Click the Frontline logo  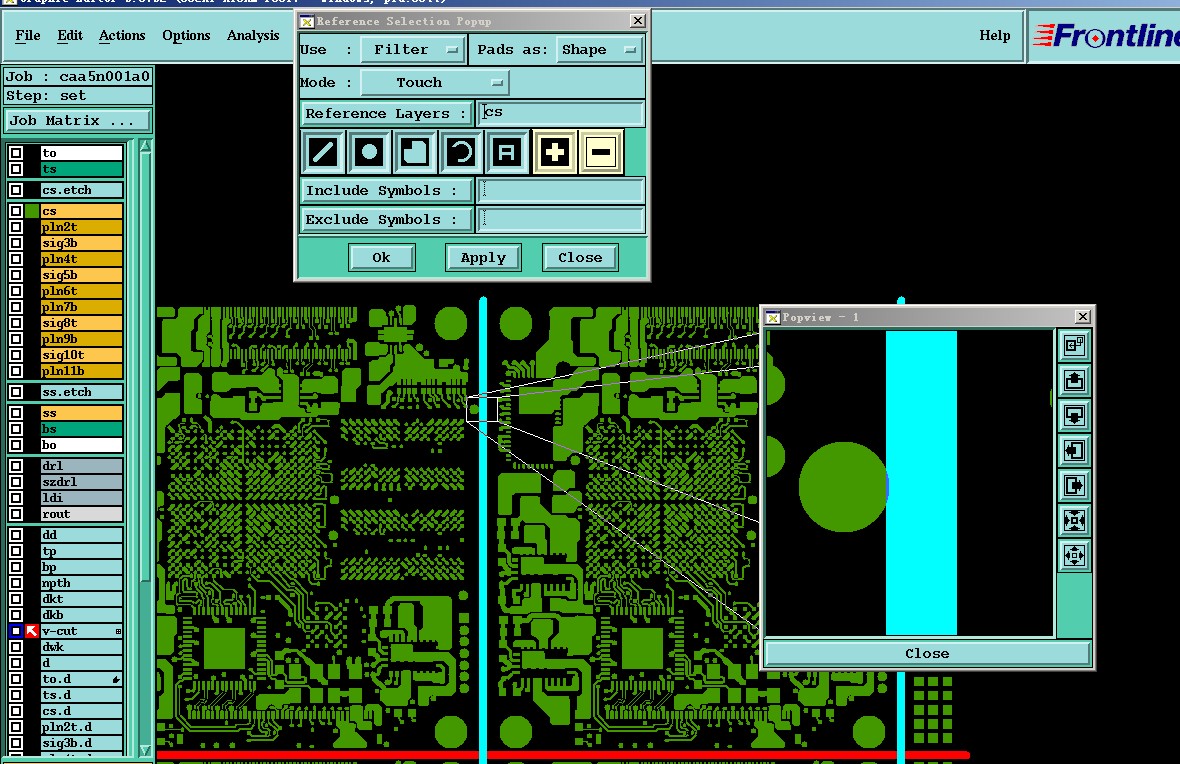[x=1106, y=35]
